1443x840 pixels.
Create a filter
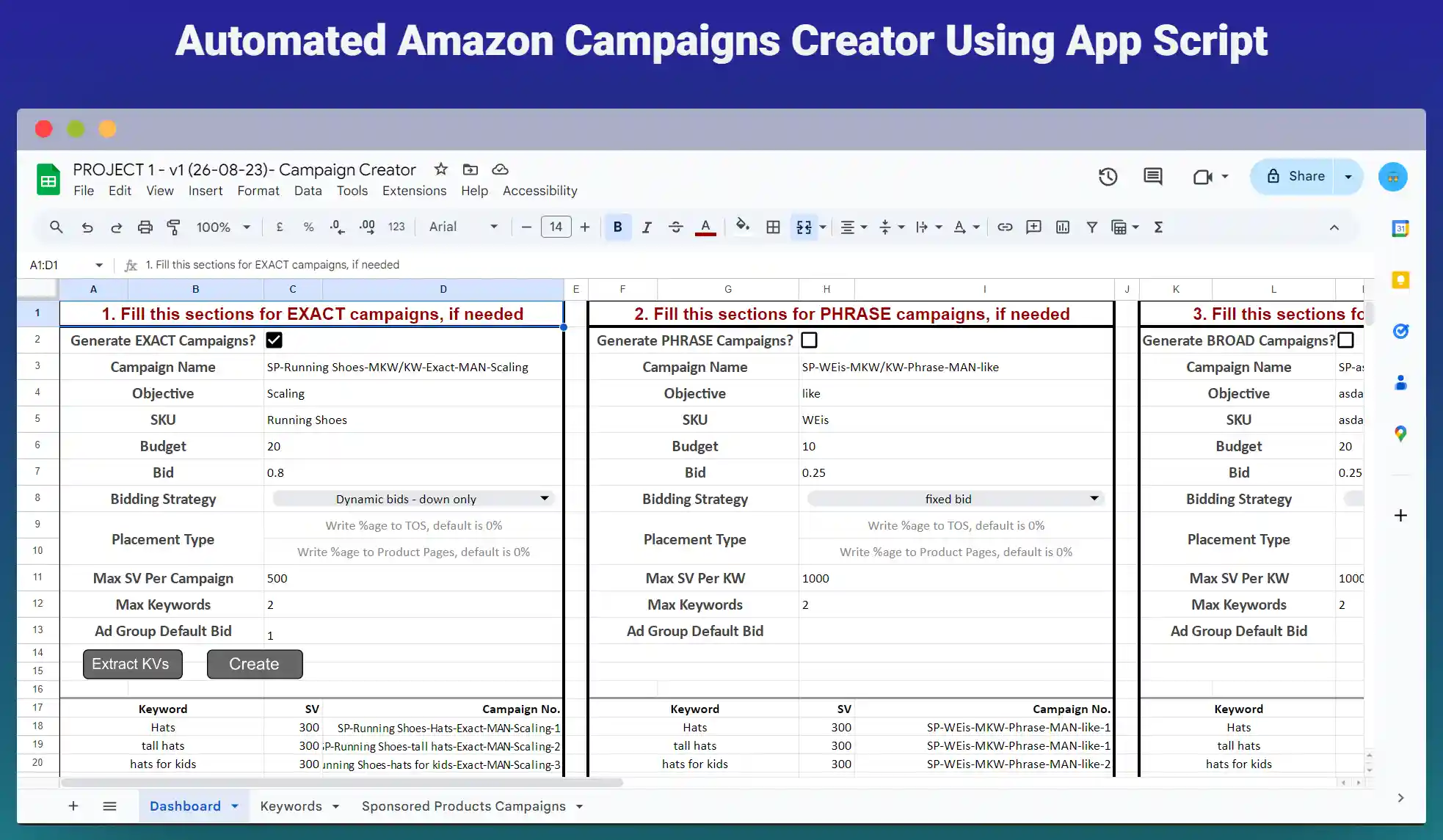coord(1092,227)
